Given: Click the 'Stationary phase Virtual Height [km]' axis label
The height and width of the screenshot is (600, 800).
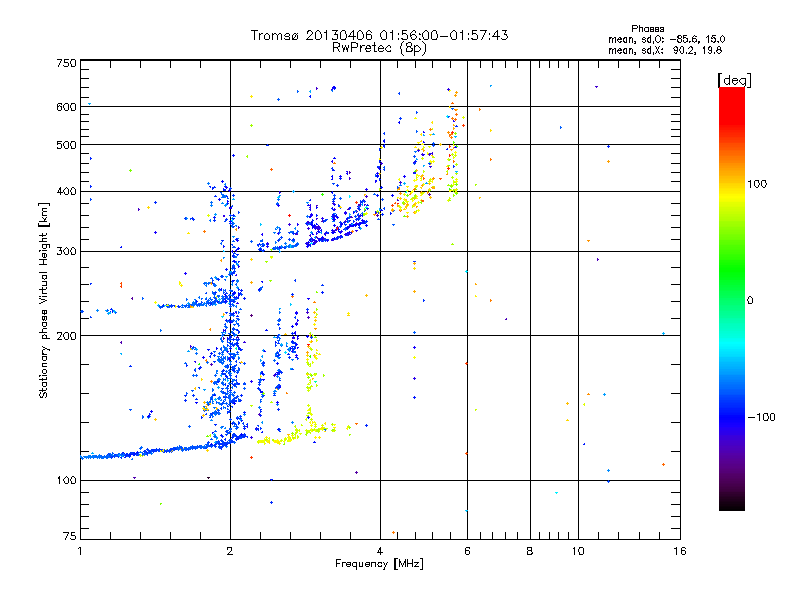Looking at the screenshot, I should [43, 301].
